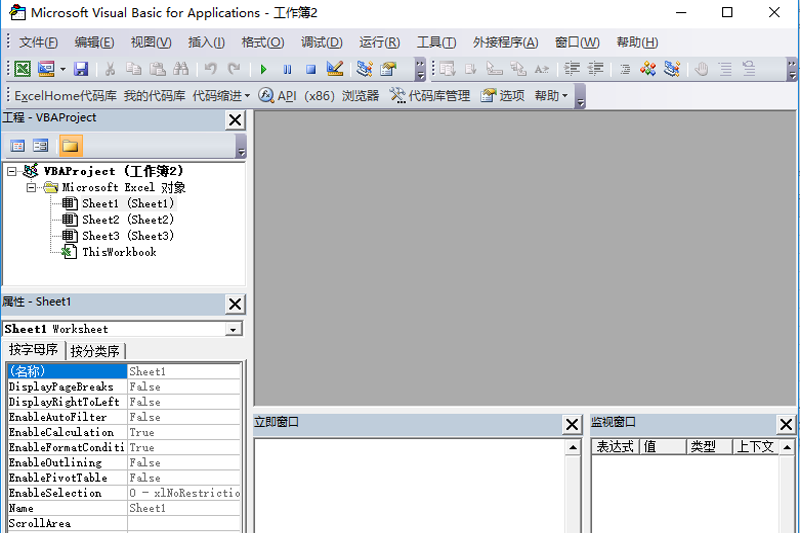Toggle Folders view in project panel
The height and width of the screenshot is (533, 800).
[70, 146]
